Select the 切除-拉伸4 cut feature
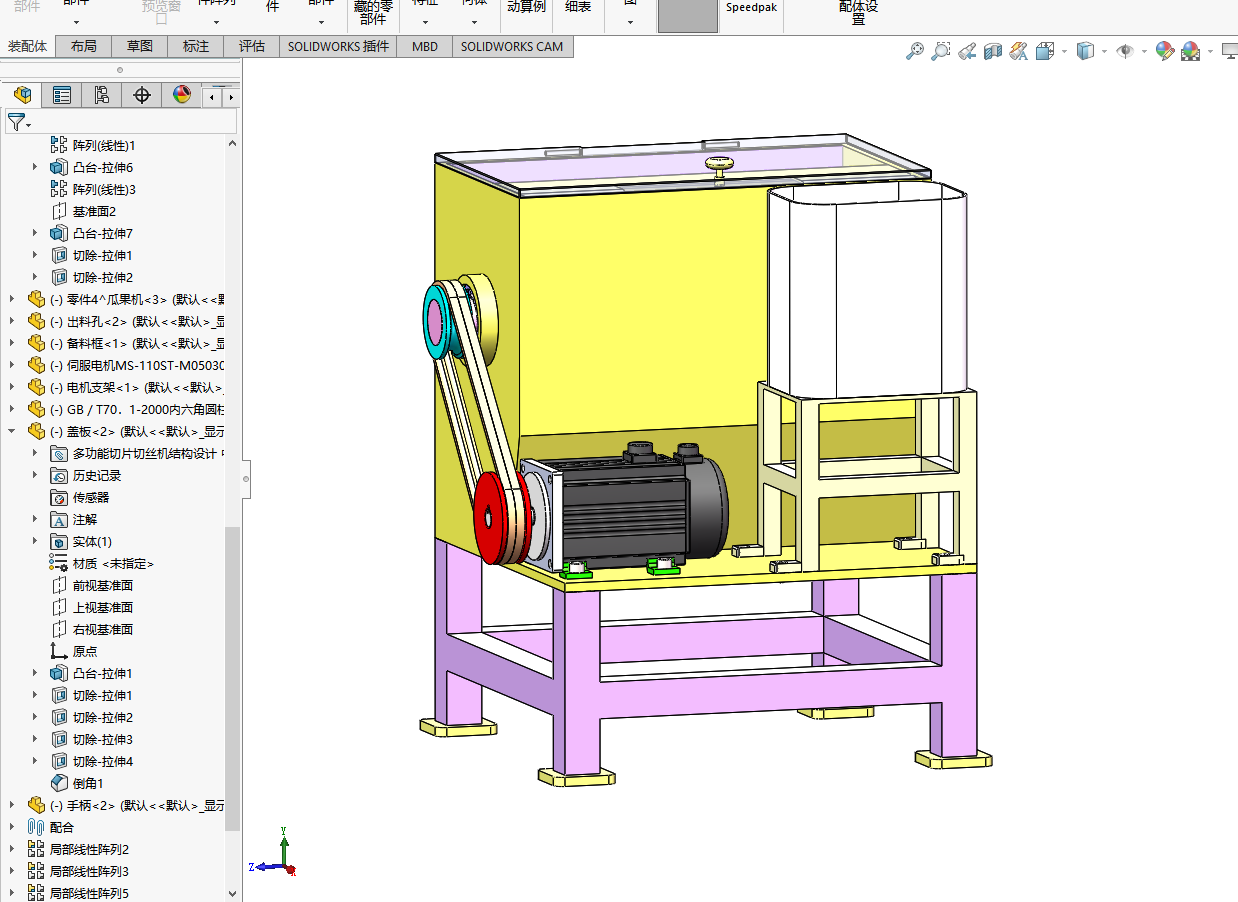This screenshot has height=902, width=1238. [103, 761]
